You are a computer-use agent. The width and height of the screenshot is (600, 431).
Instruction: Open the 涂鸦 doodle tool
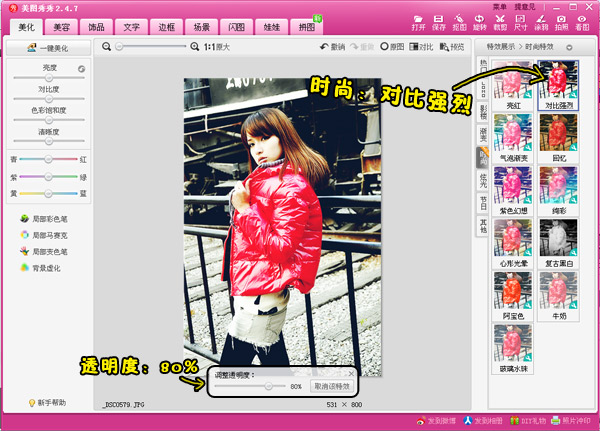tap(541, 23)
